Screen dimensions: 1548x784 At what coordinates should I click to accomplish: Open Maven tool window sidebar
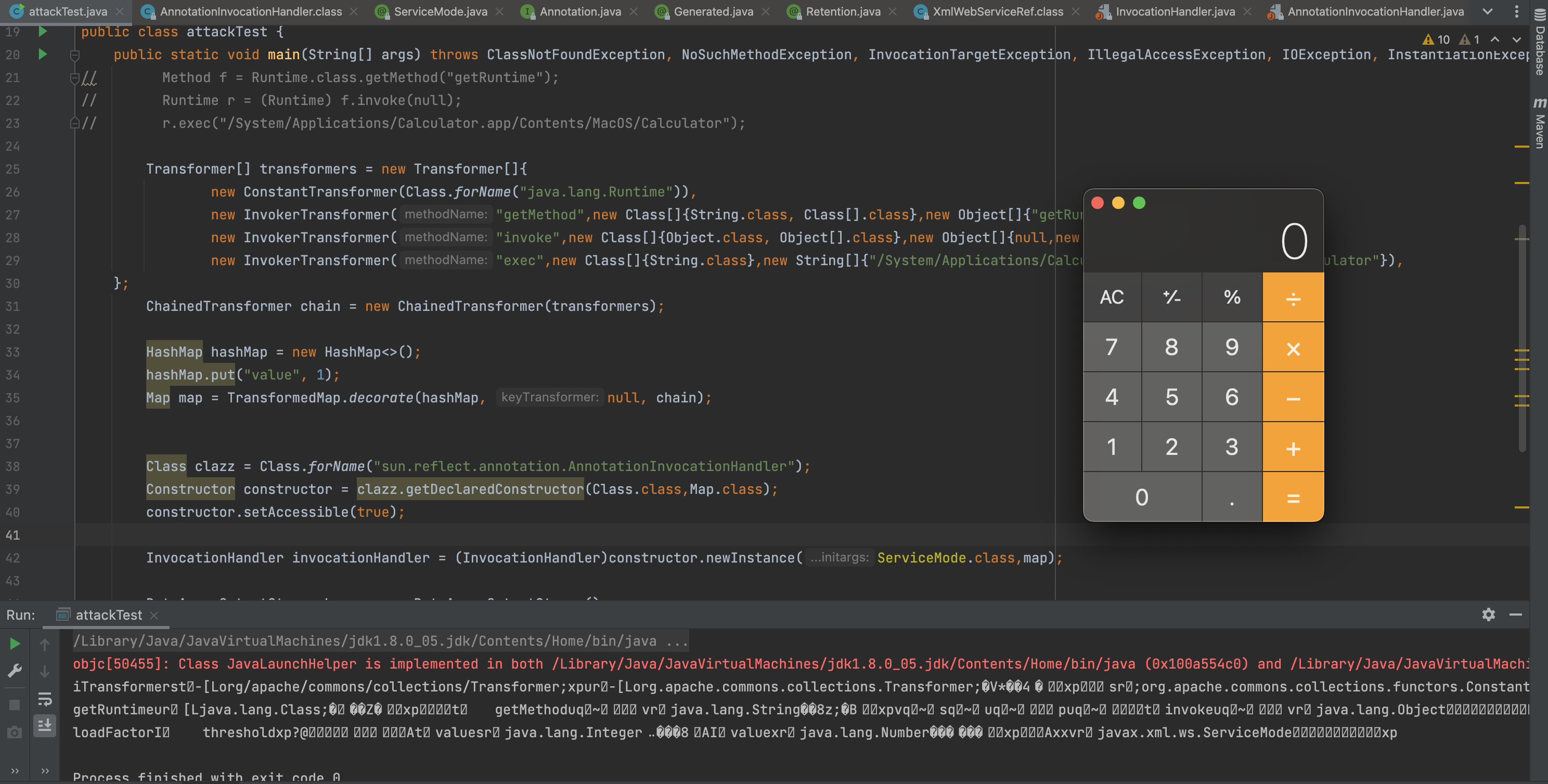click(1540, 123)
